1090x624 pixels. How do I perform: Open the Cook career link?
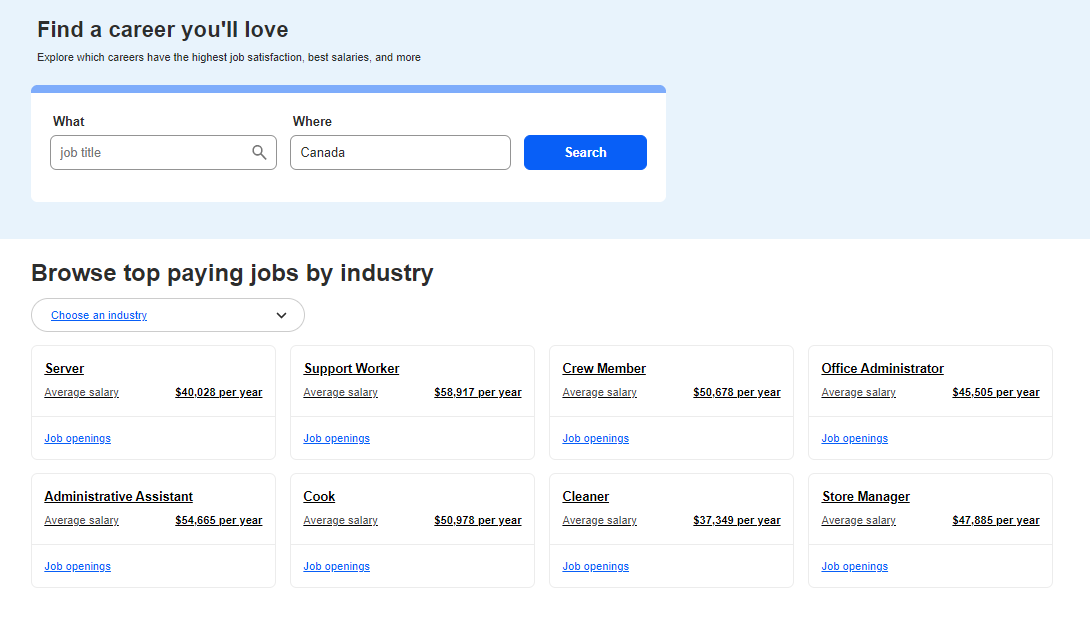point(319,496)
